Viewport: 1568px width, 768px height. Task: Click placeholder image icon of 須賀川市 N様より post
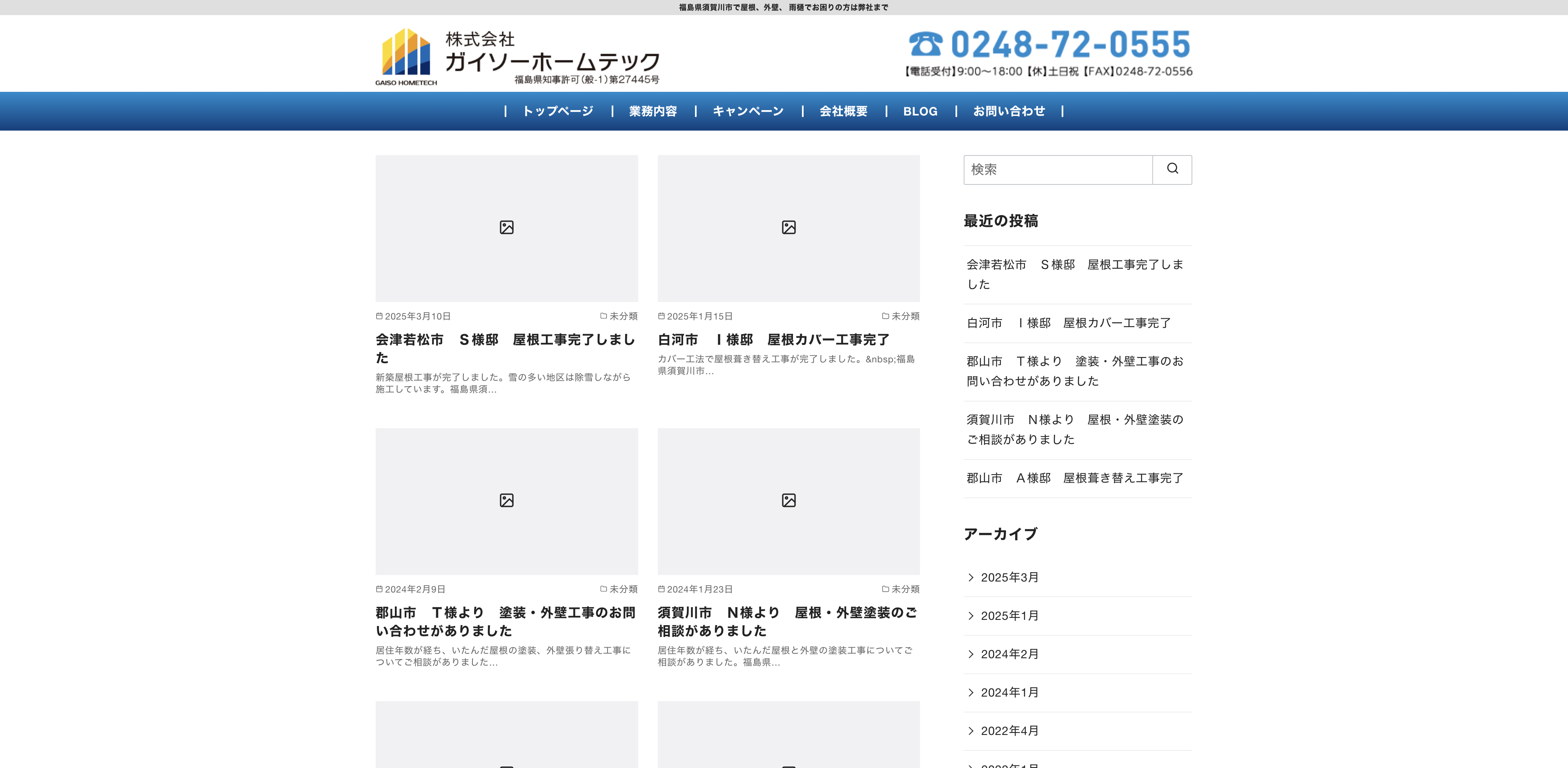[x=788, y=500]
